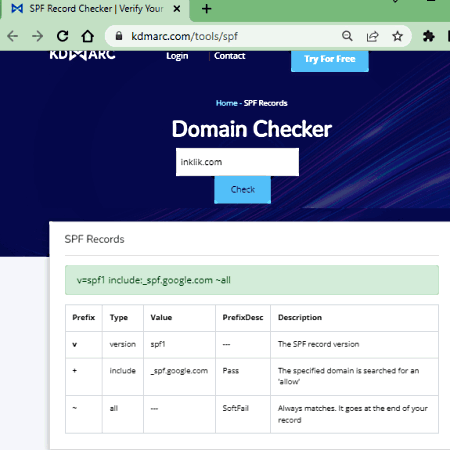Viewport: 450px width, 450px height.
Task: Click Try For Free button
Action: pos(330,60)
